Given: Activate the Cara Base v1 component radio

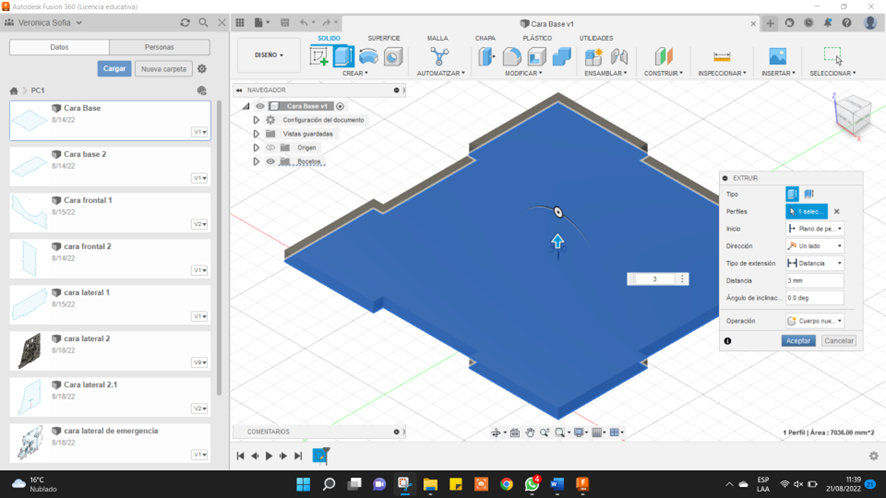Looking at the screenshot, I should point(340,106).
